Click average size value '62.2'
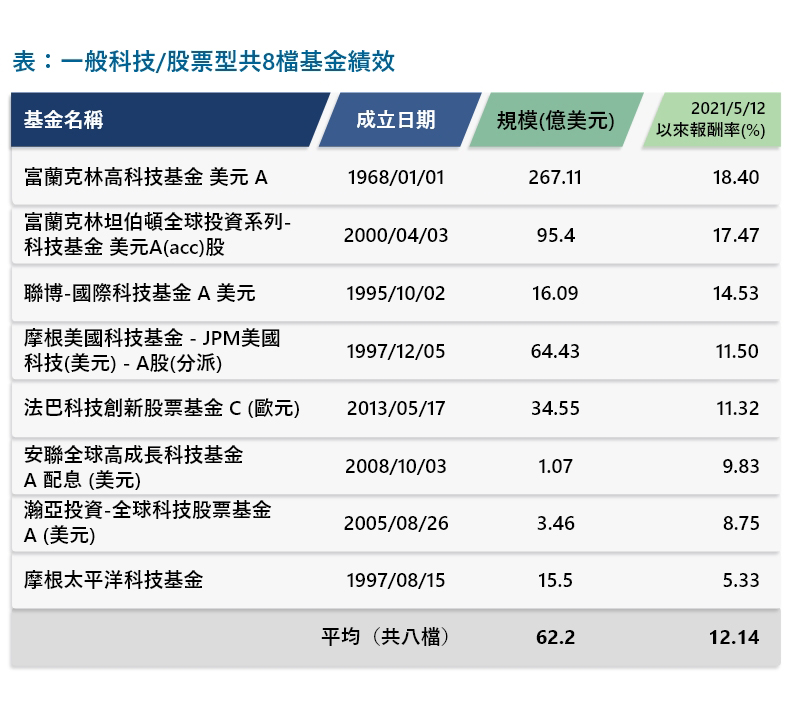 (x=555, y=637)
